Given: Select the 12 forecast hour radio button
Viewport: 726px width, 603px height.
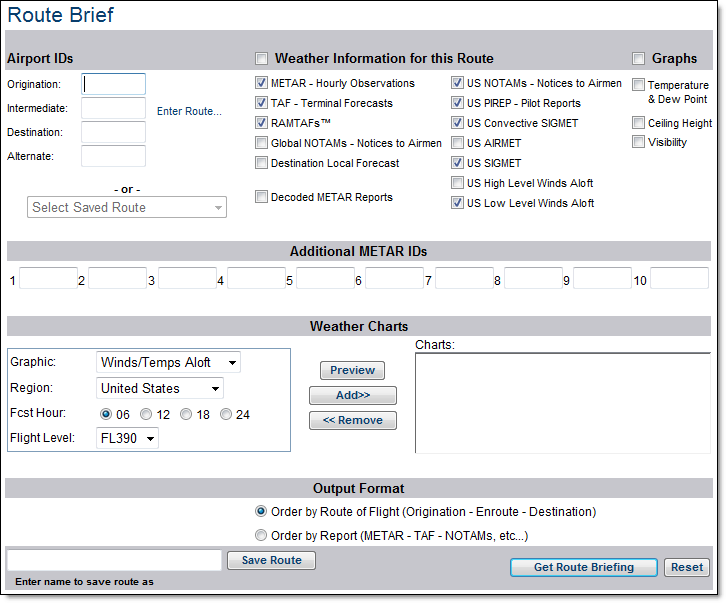Looking at the screenshot, I should point(146,414).
